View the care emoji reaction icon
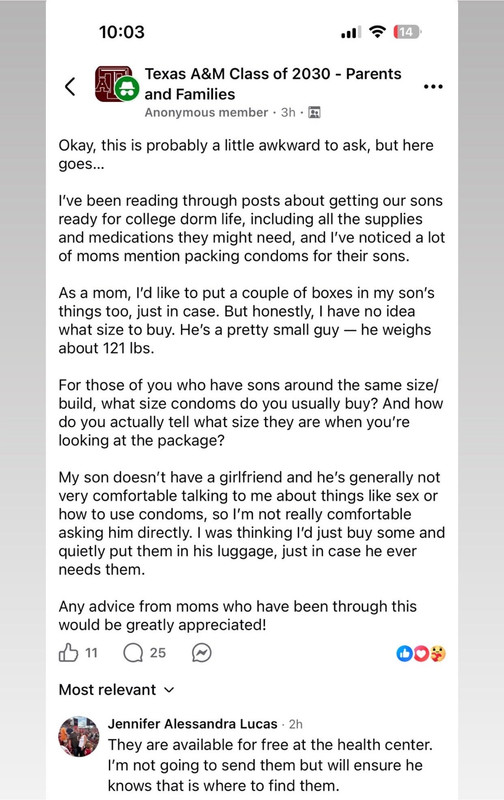The image size is (504, 800). pyautogui.click(x=438, y=653)
